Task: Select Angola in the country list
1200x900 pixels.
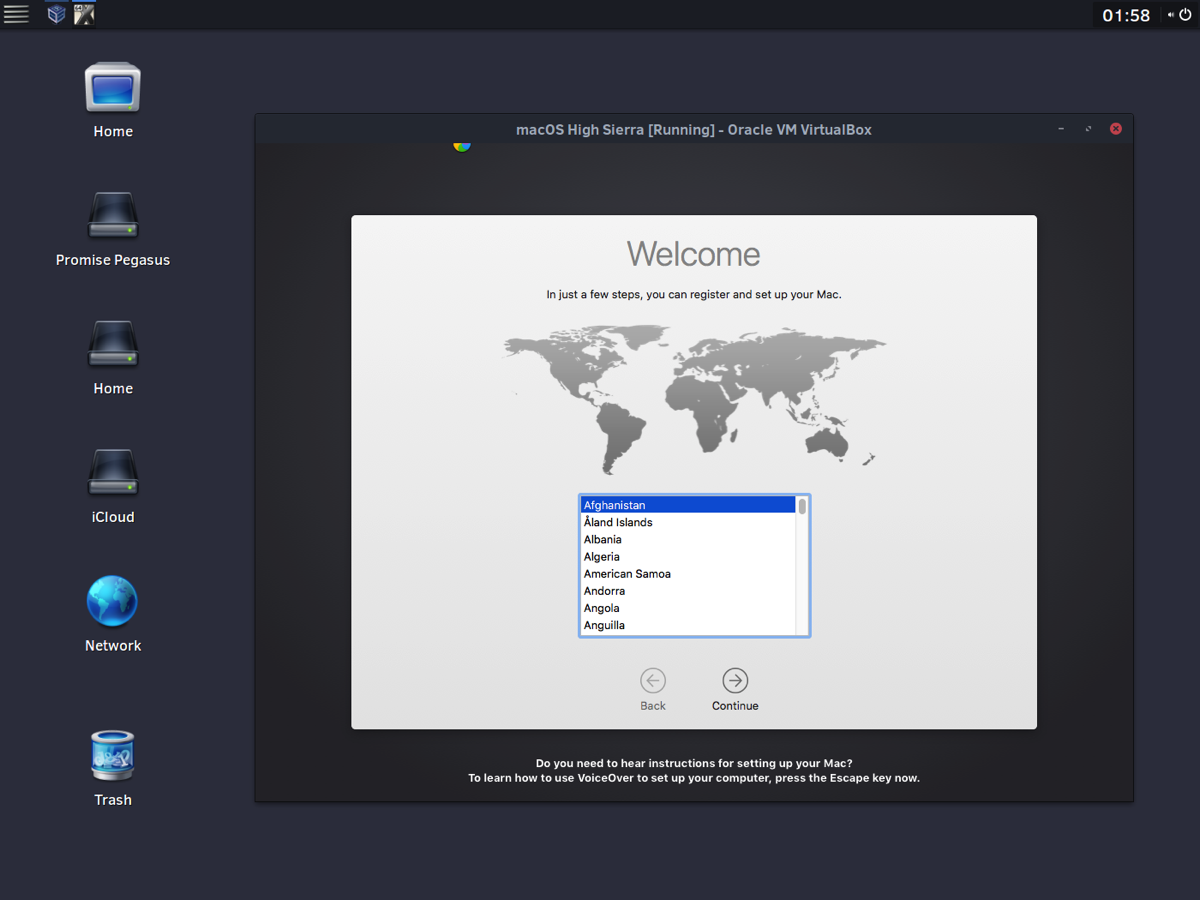Action: (688, 608)
